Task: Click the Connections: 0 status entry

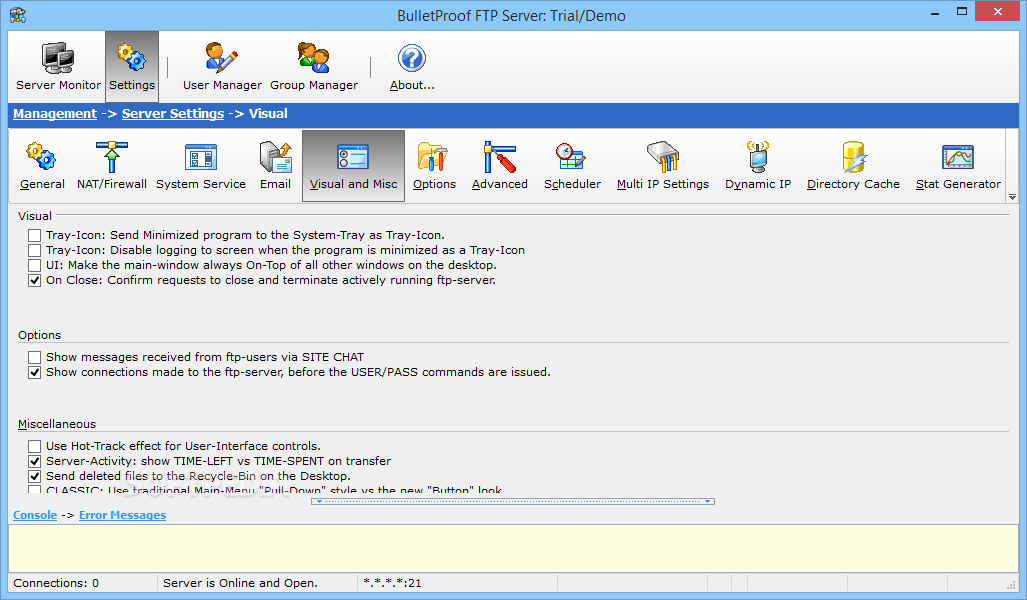Action: point(56,583)
